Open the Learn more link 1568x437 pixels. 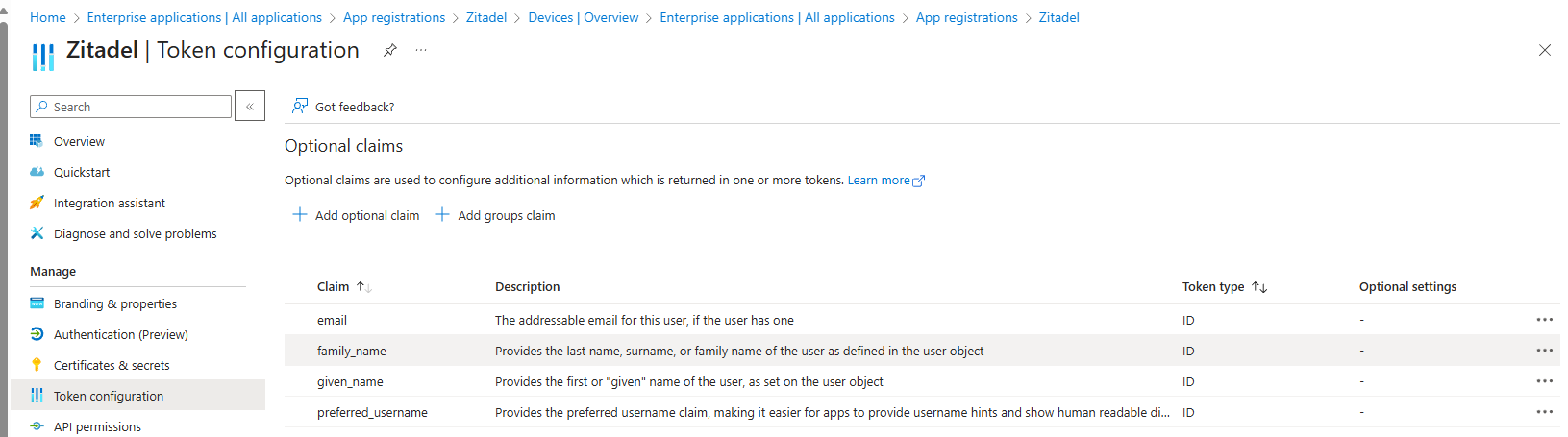[879, 180]
